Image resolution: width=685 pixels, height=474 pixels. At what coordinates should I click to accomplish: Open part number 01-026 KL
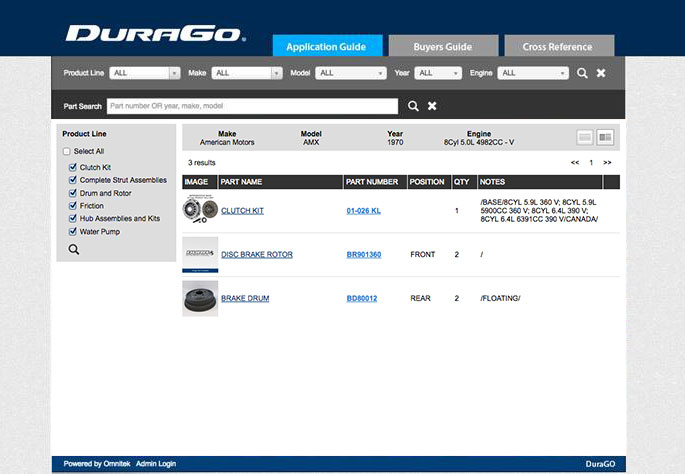point(363,211)
